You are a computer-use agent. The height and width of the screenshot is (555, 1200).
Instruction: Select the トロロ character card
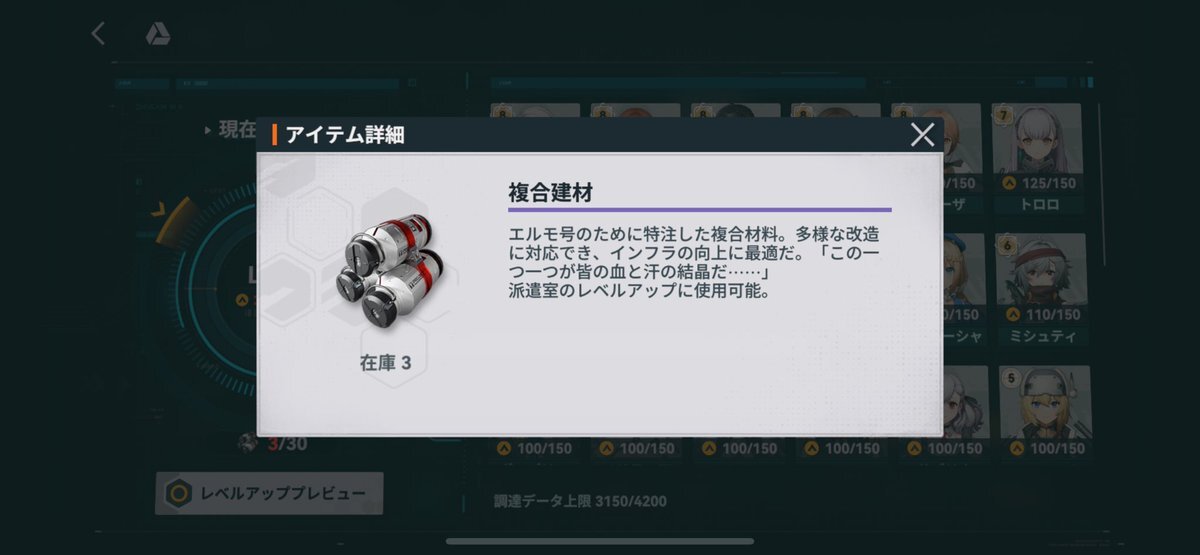[1041, 160]
